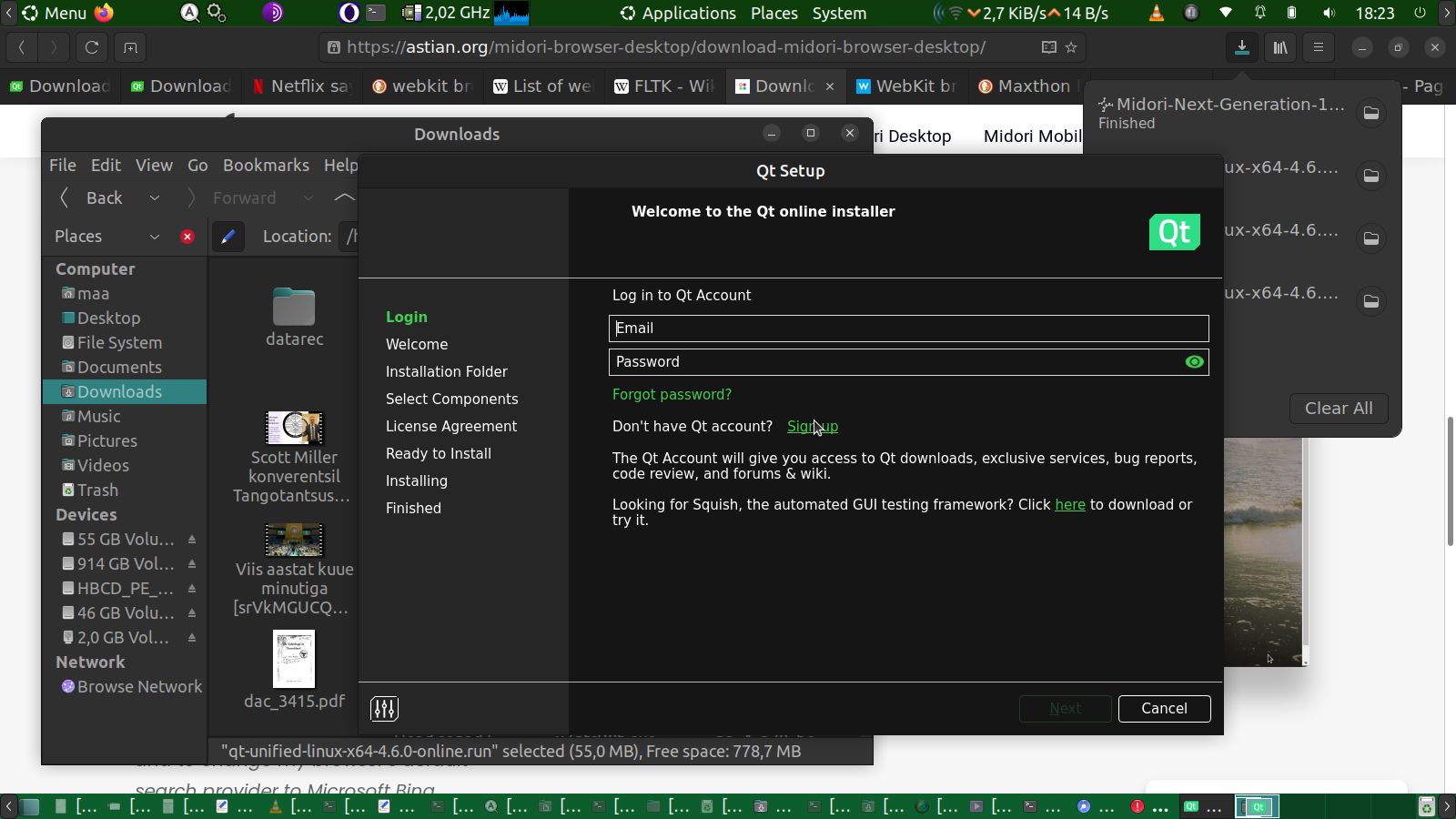This screenshot has height=819, width=1456.
Task: Toggle reader view in address bar
Action: (x=1048, y=47)
